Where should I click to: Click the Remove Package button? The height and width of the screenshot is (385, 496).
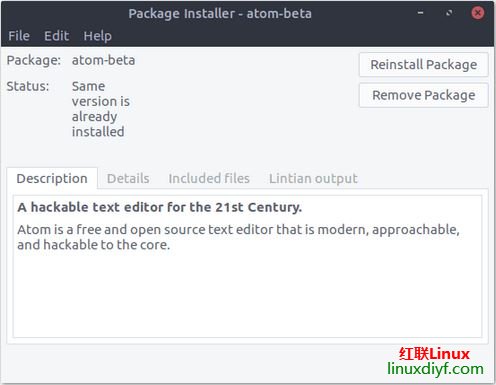(x=424, y=95)
